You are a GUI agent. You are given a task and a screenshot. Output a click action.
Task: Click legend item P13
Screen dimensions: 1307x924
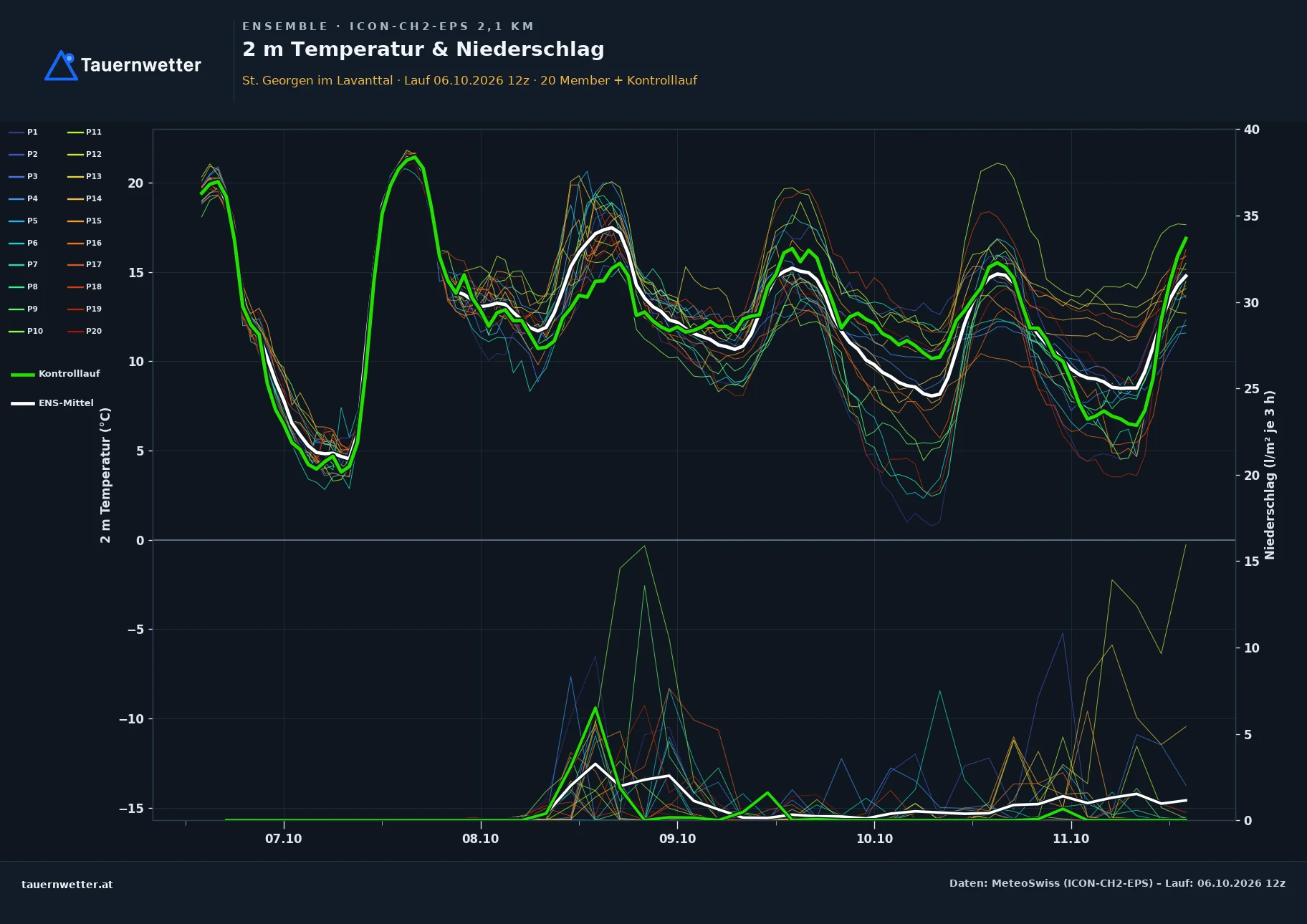point(85,176)
